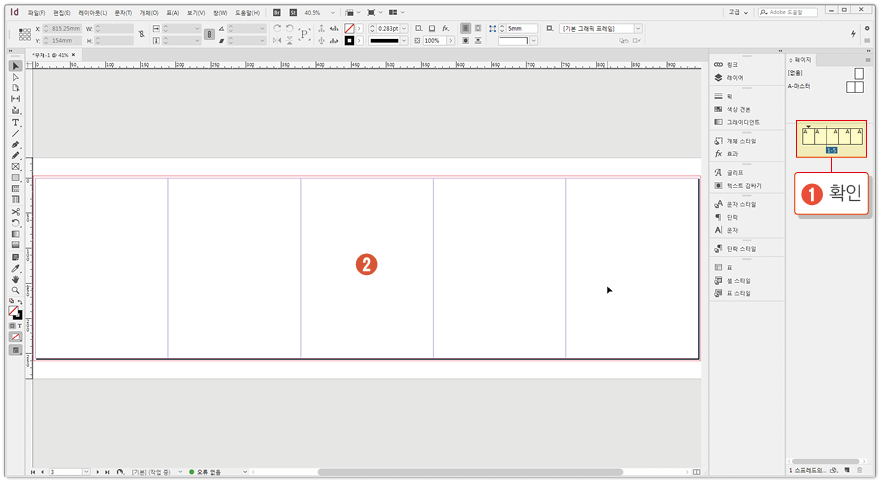
Task: Open the page number dropdown in status bar
Action: point(86,472)
